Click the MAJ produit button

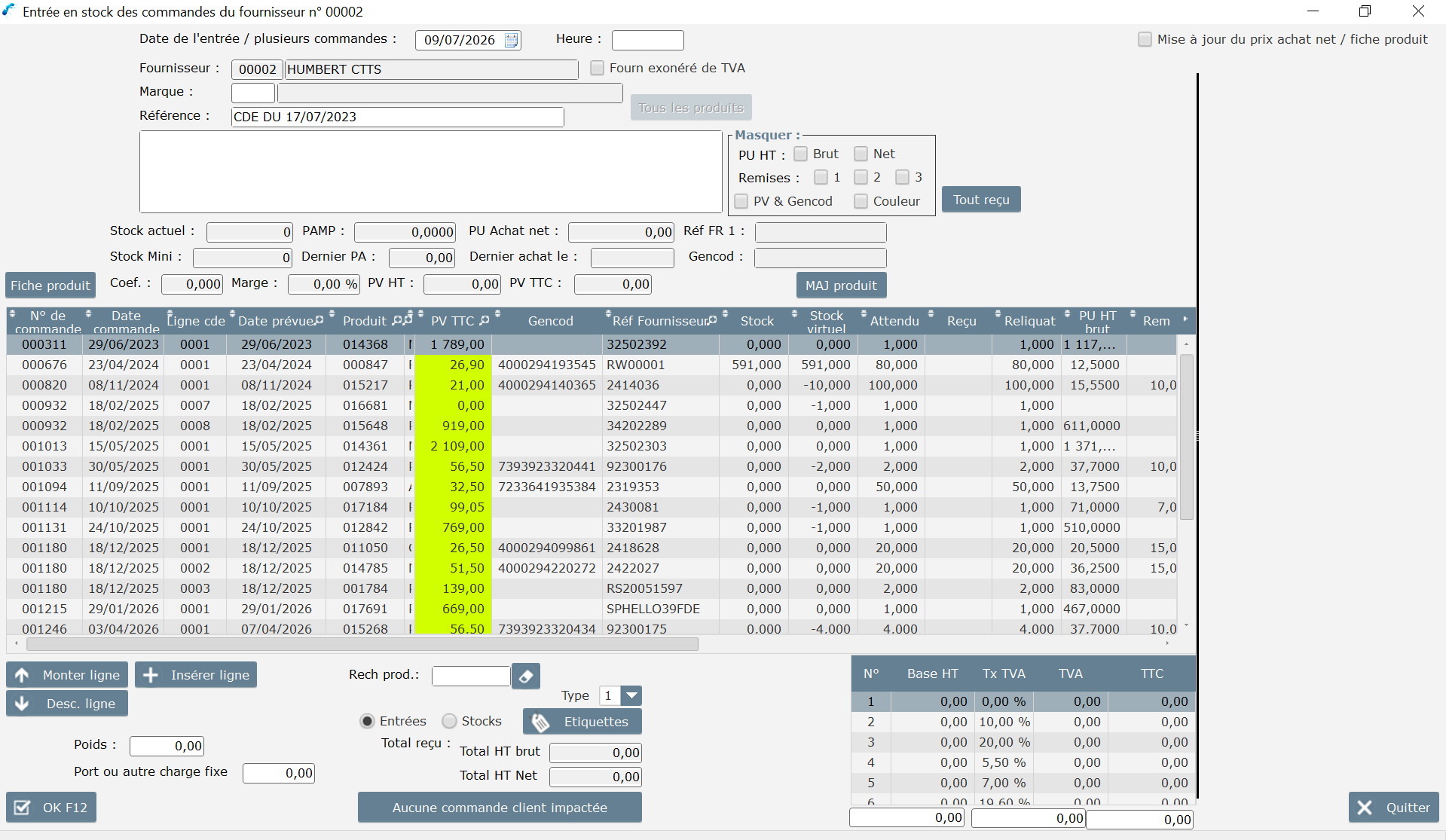pyautogui.click(x=841, y=286)
